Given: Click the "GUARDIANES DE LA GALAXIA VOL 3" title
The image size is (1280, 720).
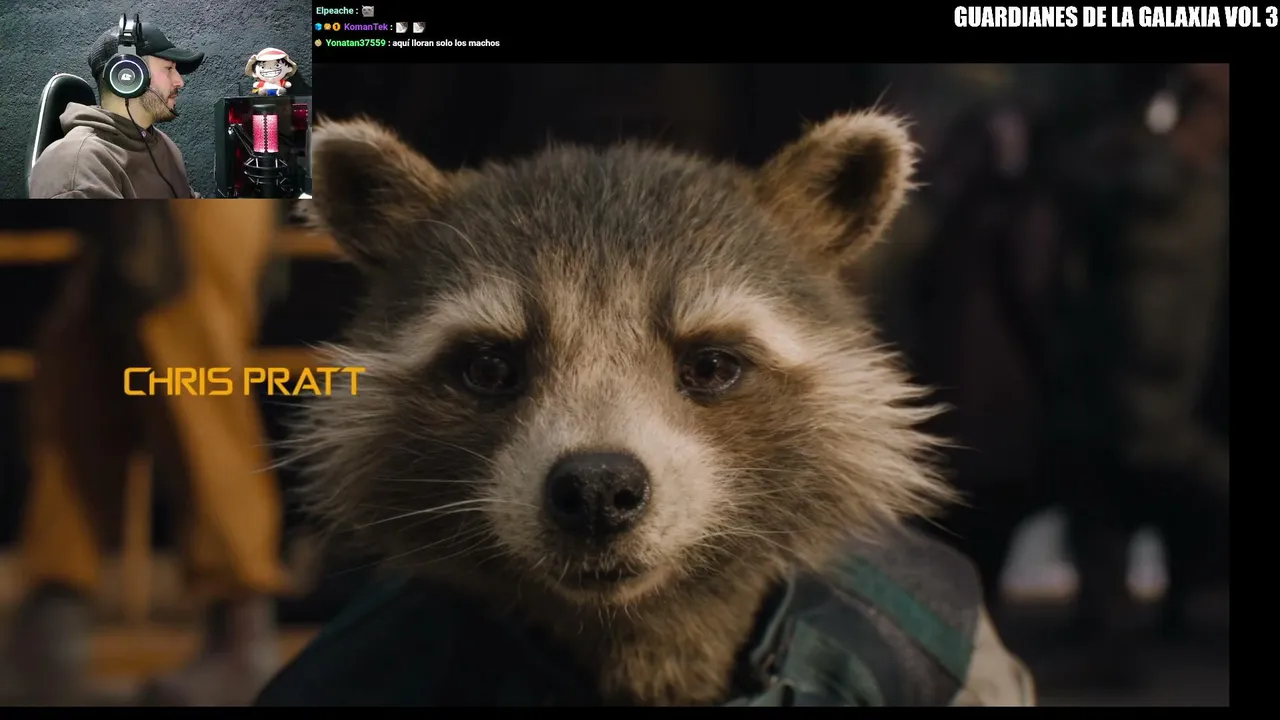Looking at the screenshot, I should click(1115, 17).
